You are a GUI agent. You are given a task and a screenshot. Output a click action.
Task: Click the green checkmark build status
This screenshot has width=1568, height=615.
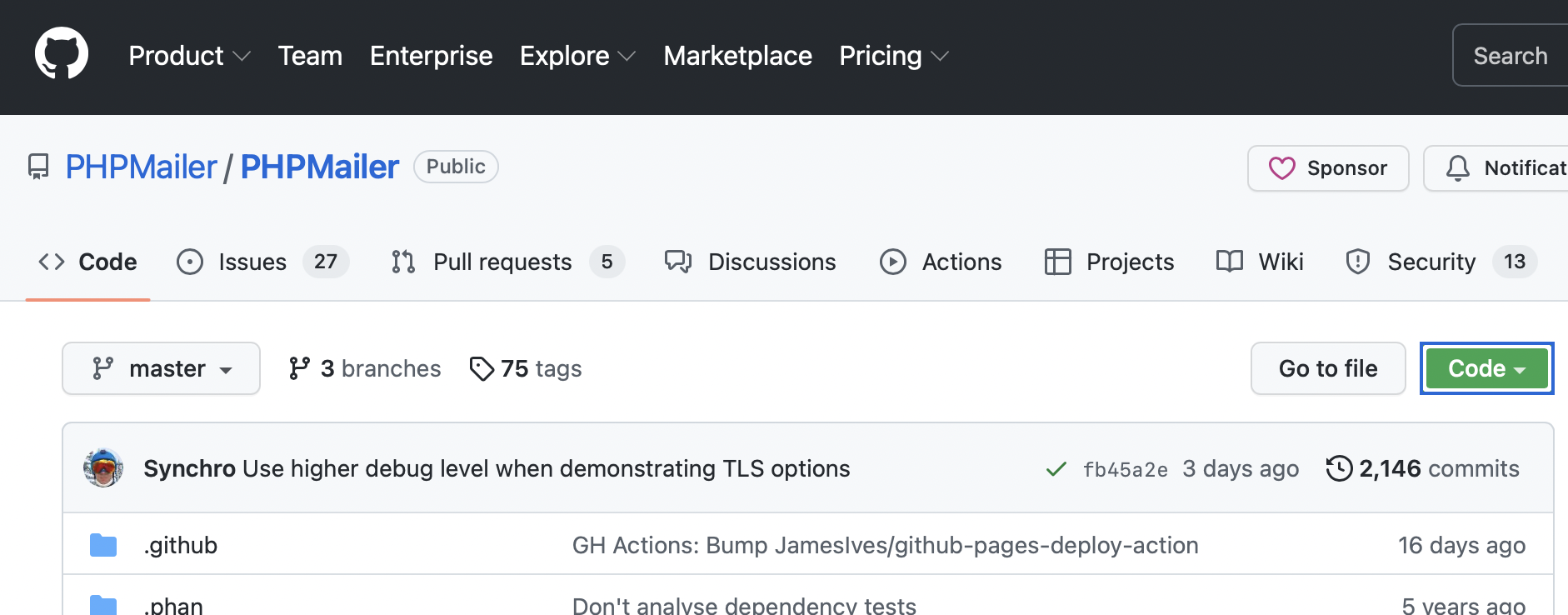click(x=1056, y=469)
